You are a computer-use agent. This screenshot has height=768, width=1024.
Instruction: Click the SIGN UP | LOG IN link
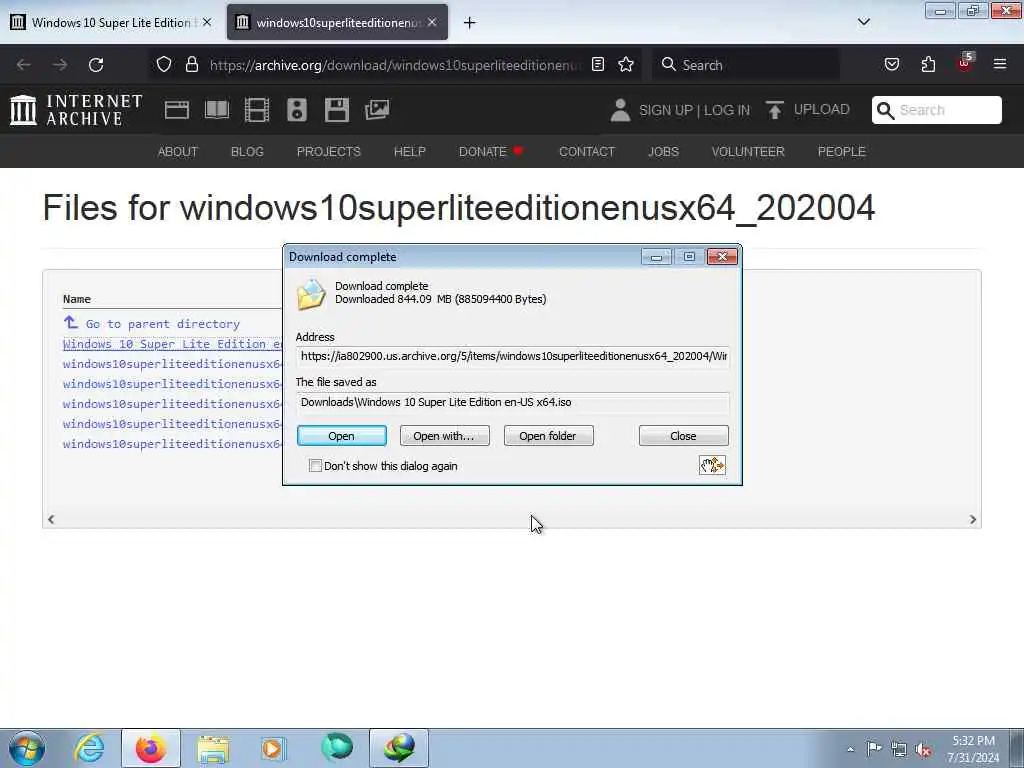click(x=694, y=110)
